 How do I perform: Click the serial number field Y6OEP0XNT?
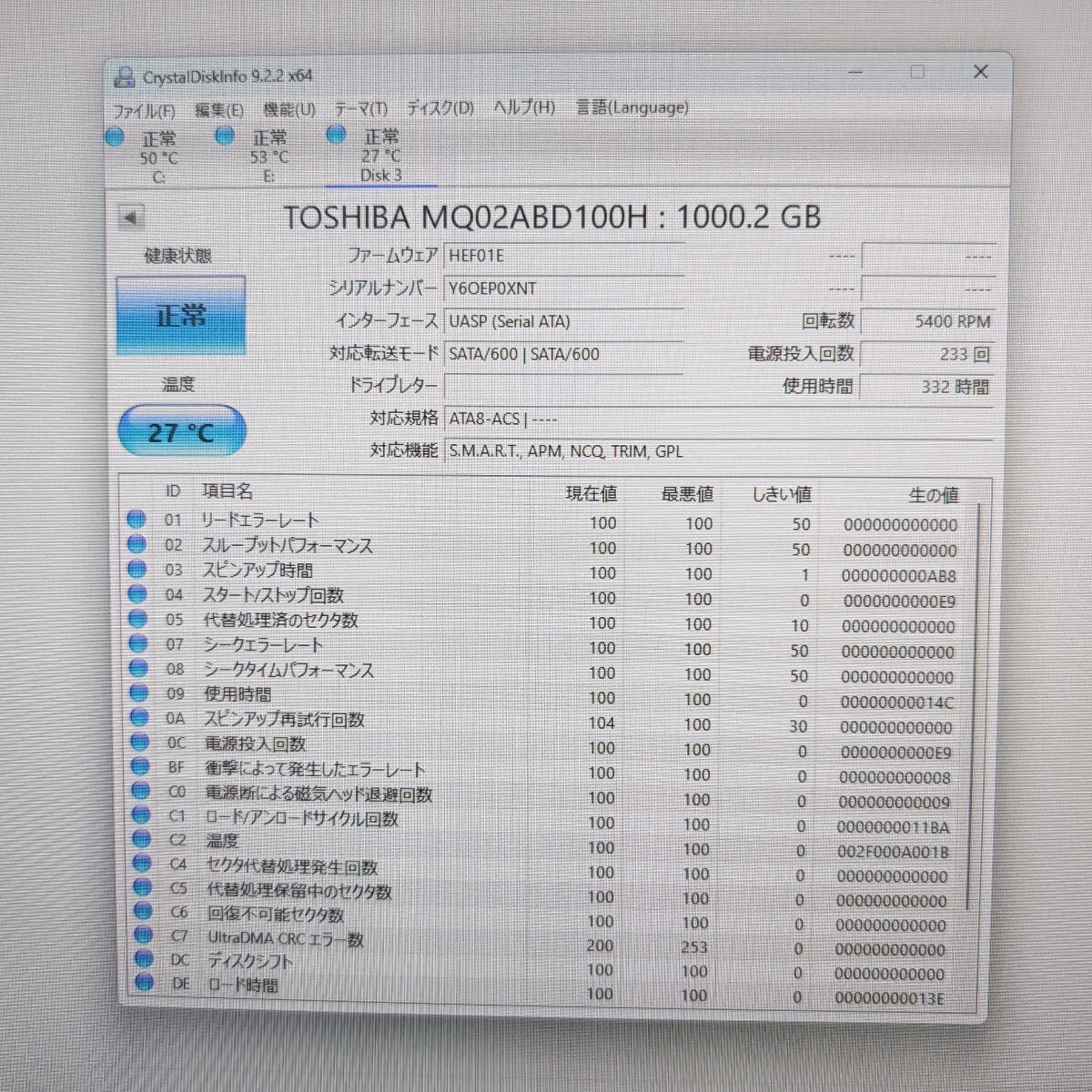pos(564,288)
